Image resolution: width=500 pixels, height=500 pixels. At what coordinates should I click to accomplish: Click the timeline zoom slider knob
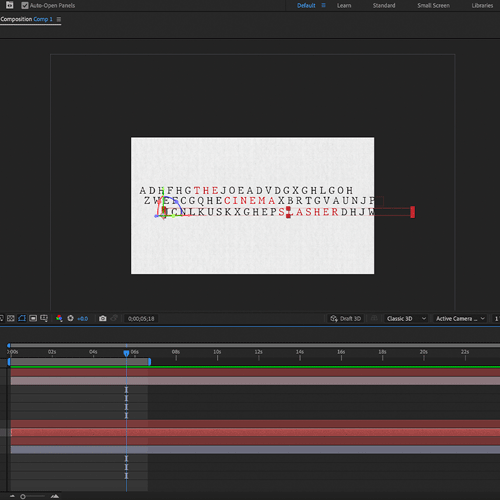point(23,497)
